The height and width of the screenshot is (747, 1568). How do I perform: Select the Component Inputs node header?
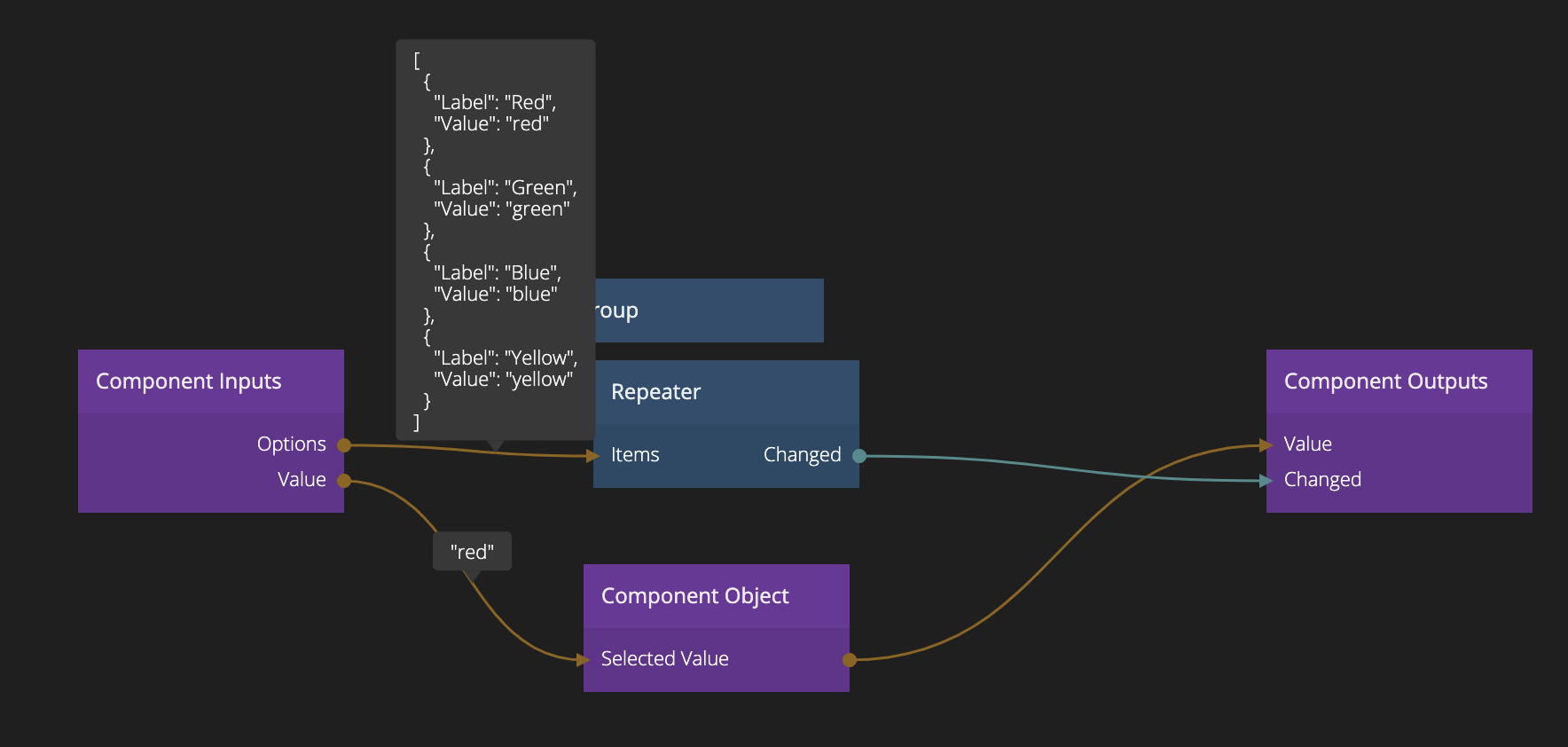point(210,381)
